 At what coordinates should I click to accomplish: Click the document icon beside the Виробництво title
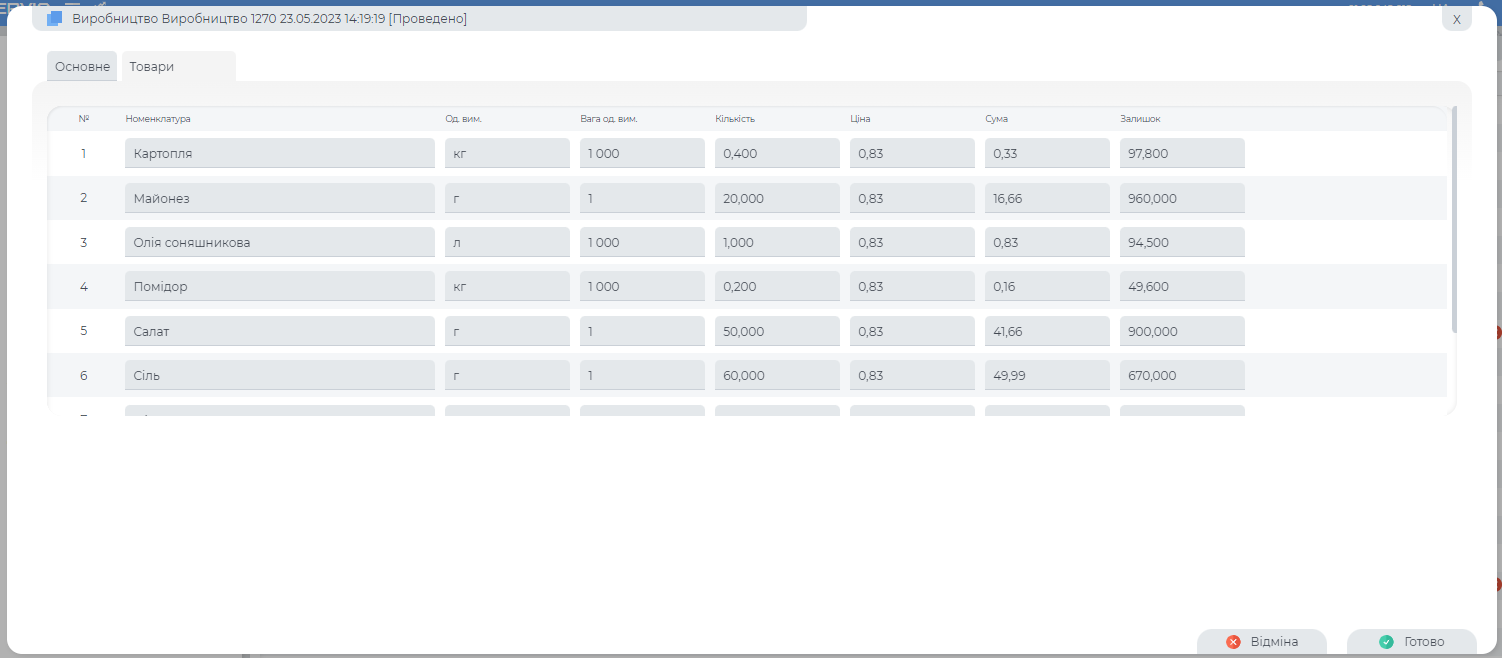[x=55, y=19]
